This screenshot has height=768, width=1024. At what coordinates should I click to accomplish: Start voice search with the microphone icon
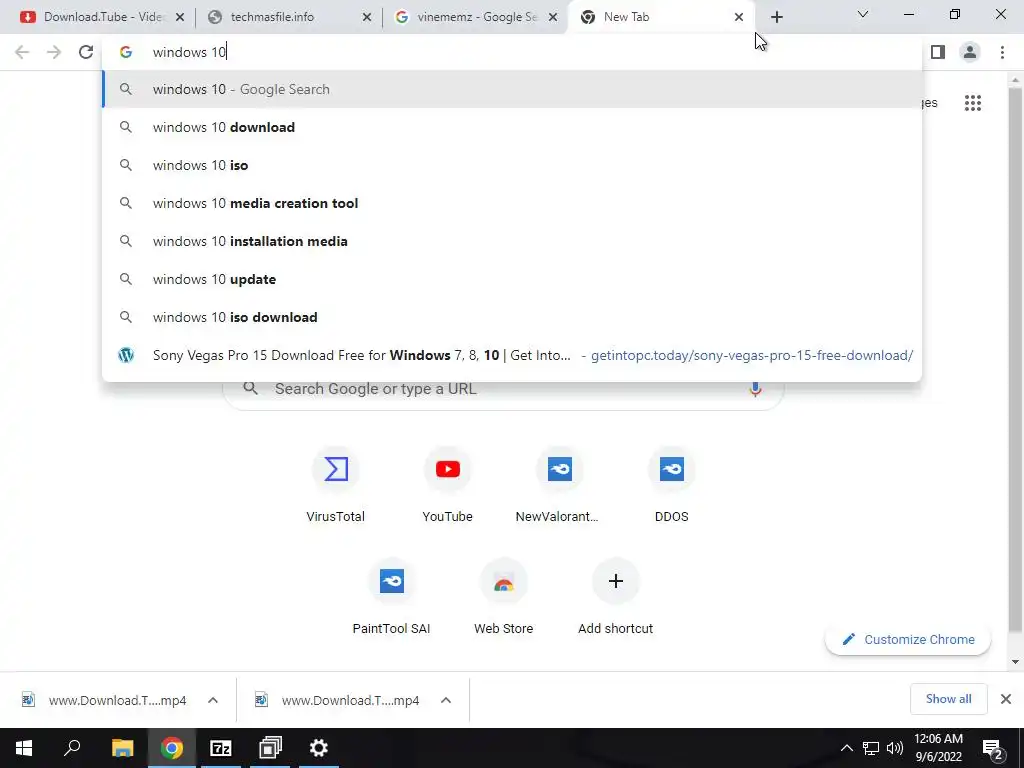point(755,389)
